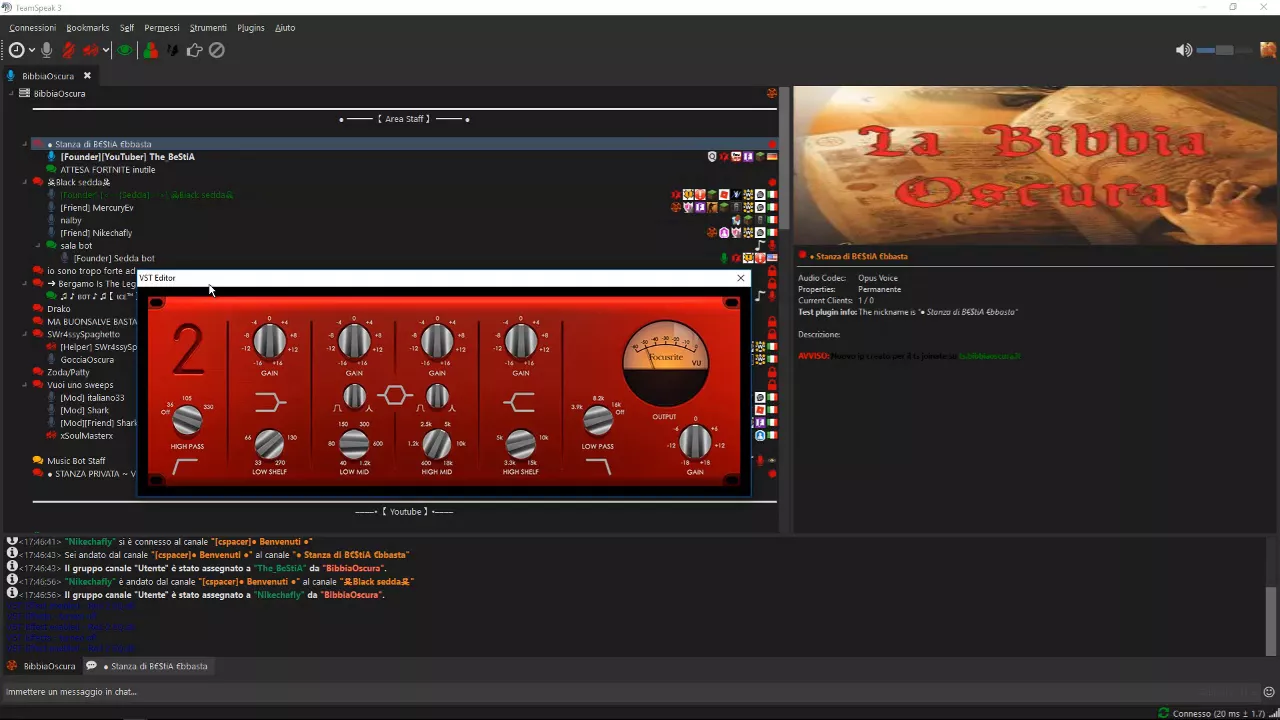Collapse the SWr4ssySpaghetto channel

coord(25,334)
